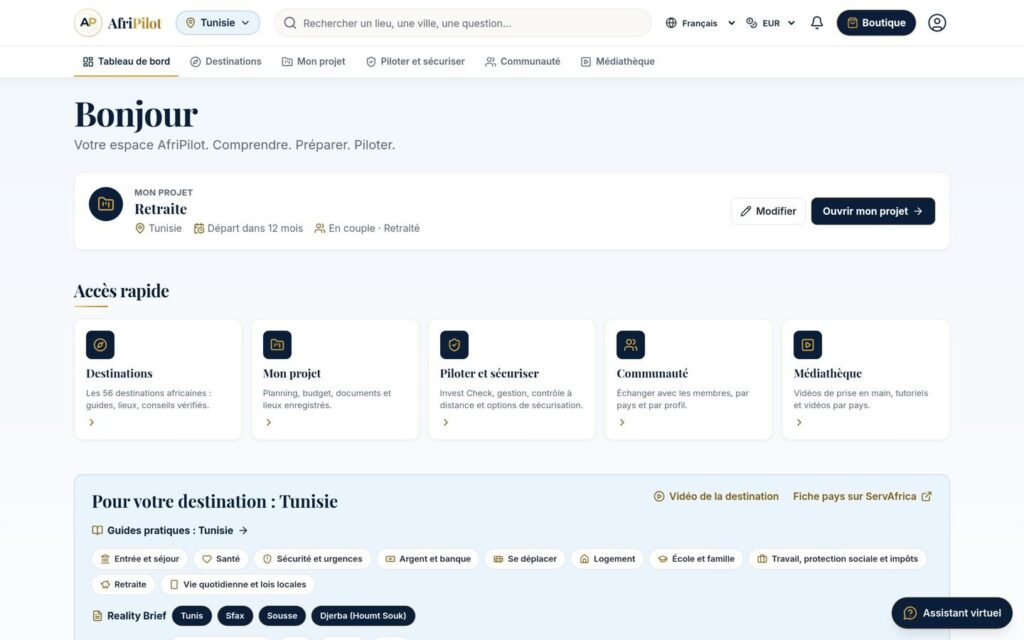
Task: Click the Destinations card arrow chevron
Action: pyautogui.click(x=91, y=423)
